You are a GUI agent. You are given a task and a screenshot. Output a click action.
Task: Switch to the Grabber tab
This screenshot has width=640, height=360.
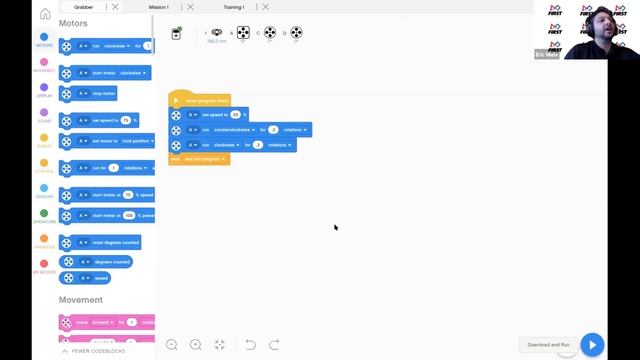tap(84, 7)
